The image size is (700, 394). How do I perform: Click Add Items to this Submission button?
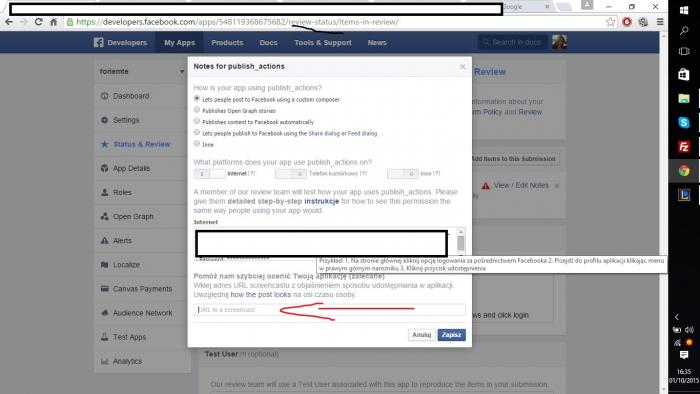(512, 159)
